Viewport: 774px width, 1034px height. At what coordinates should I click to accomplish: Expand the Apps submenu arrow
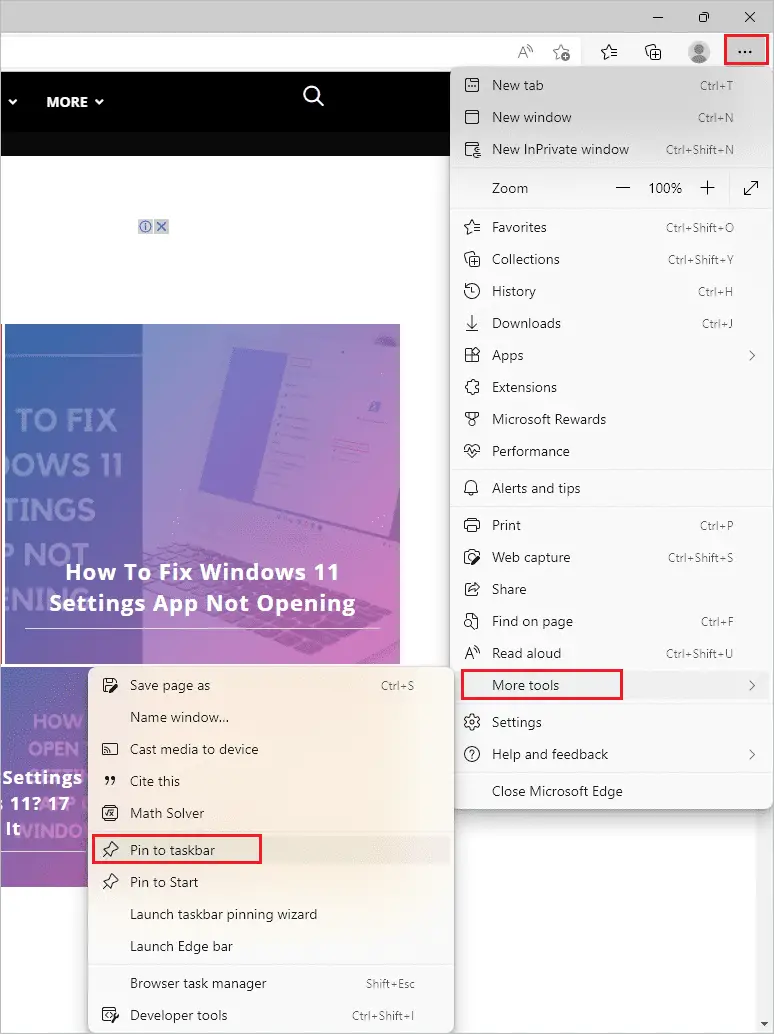[x=752, y=355]
